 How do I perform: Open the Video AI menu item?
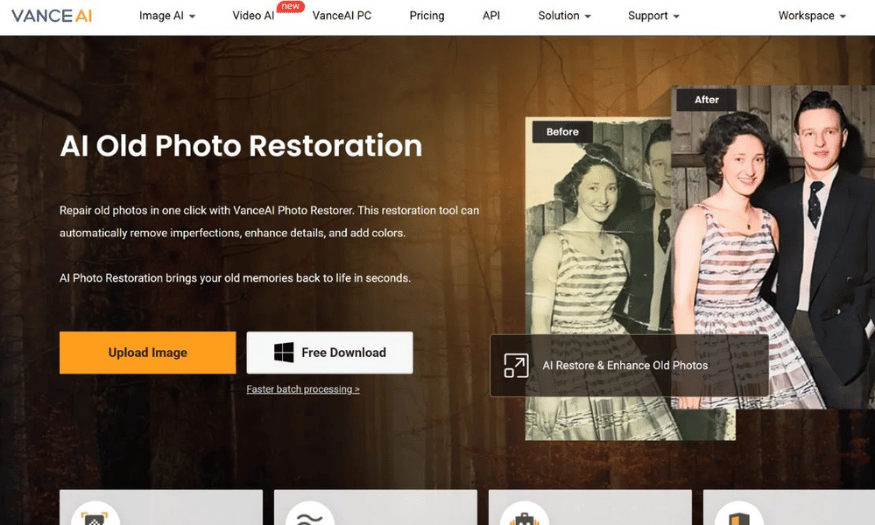[253, 16]
